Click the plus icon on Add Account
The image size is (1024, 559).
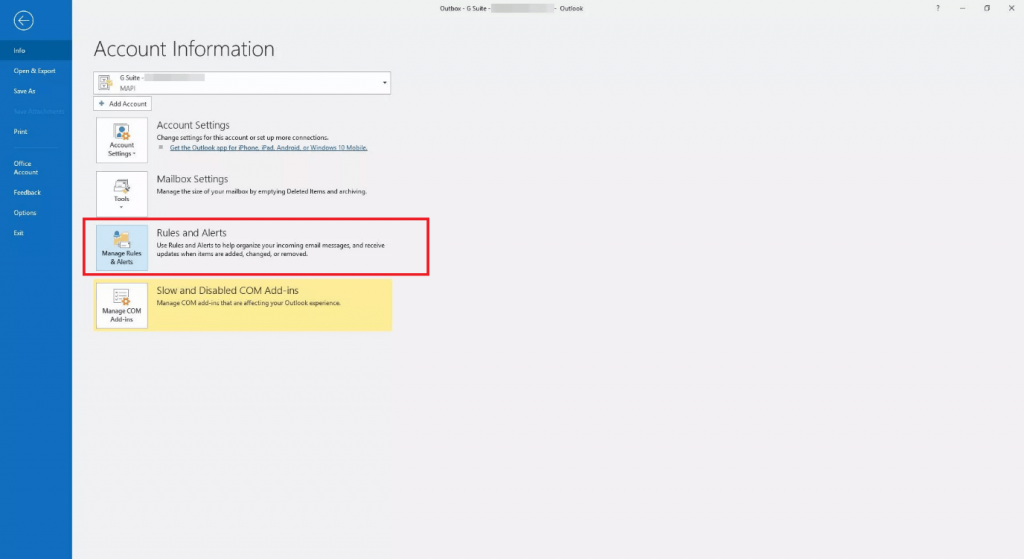(101, 103)
